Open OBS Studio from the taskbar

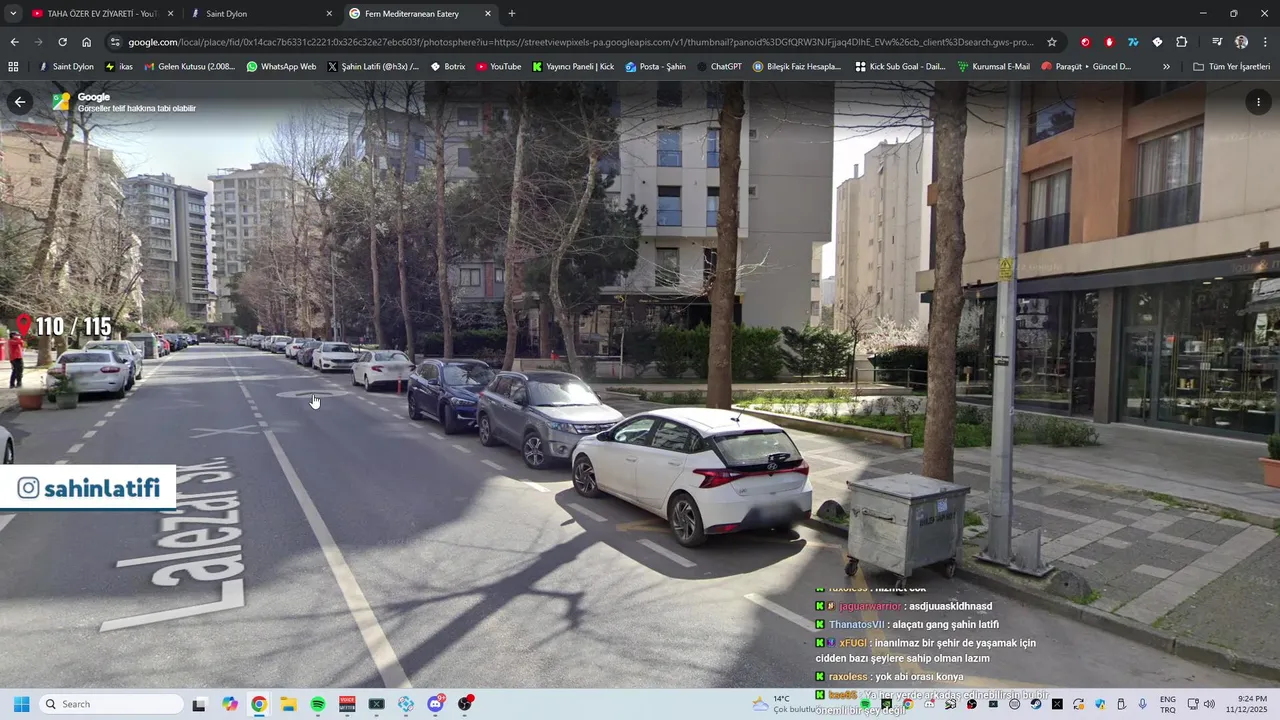coord(465,704)
